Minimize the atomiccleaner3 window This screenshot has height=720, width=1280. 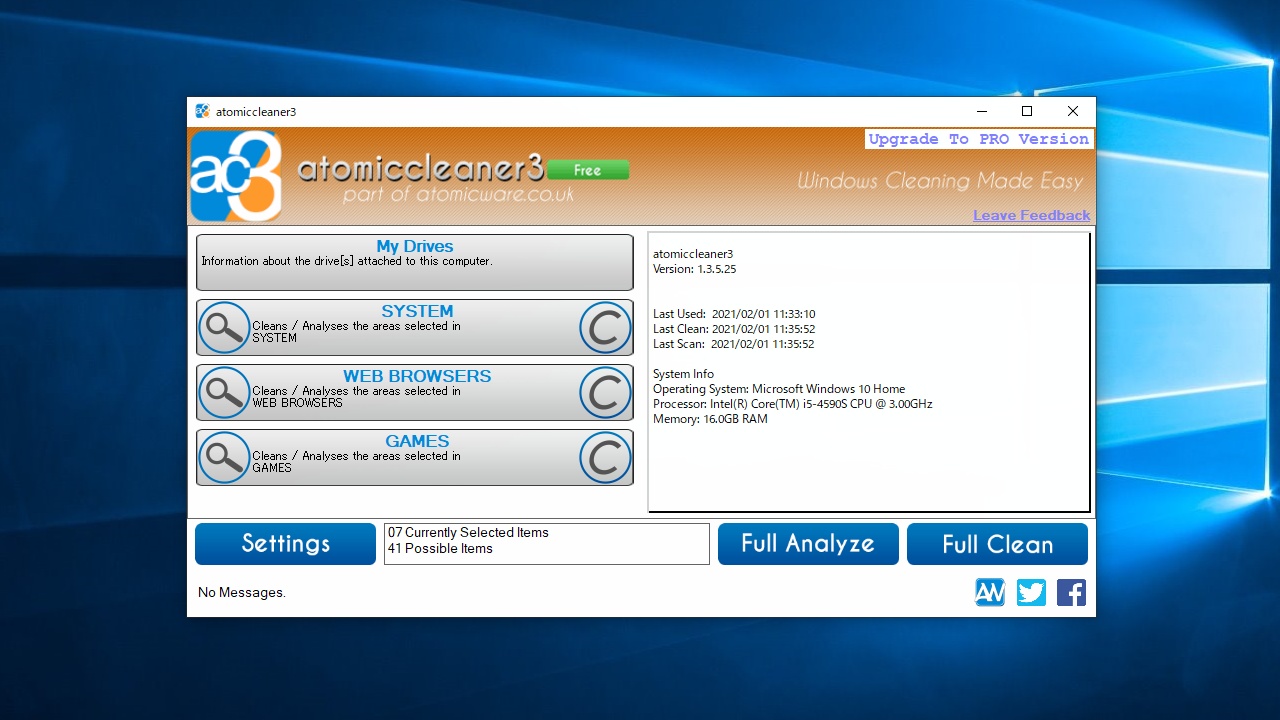coord(981,111)
